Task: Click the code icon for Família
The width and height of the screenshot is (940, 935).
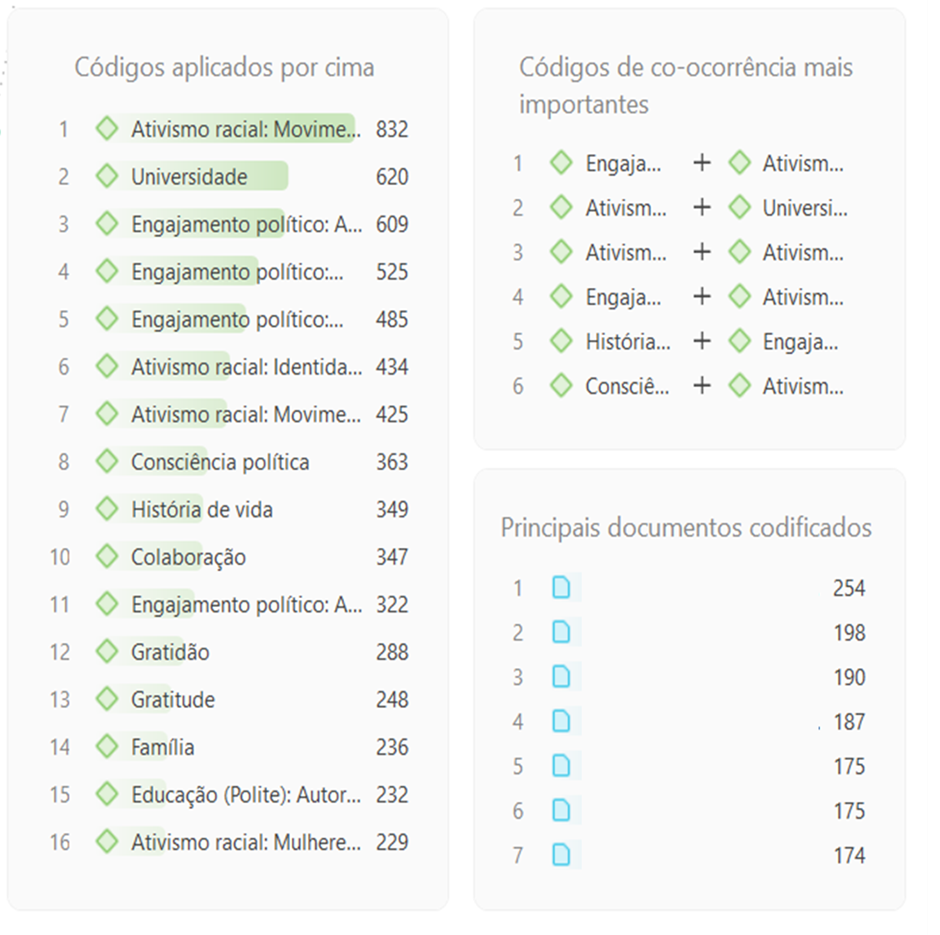Action: tap(108, 746)
